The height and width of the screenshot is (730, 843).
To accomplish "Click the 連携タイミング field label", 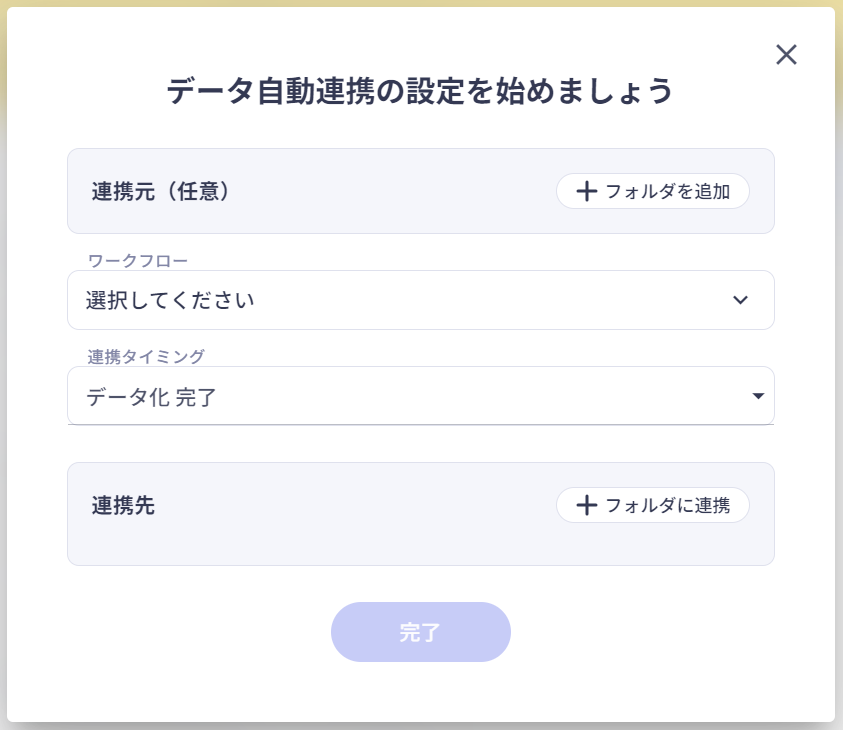I will point(146,357).
